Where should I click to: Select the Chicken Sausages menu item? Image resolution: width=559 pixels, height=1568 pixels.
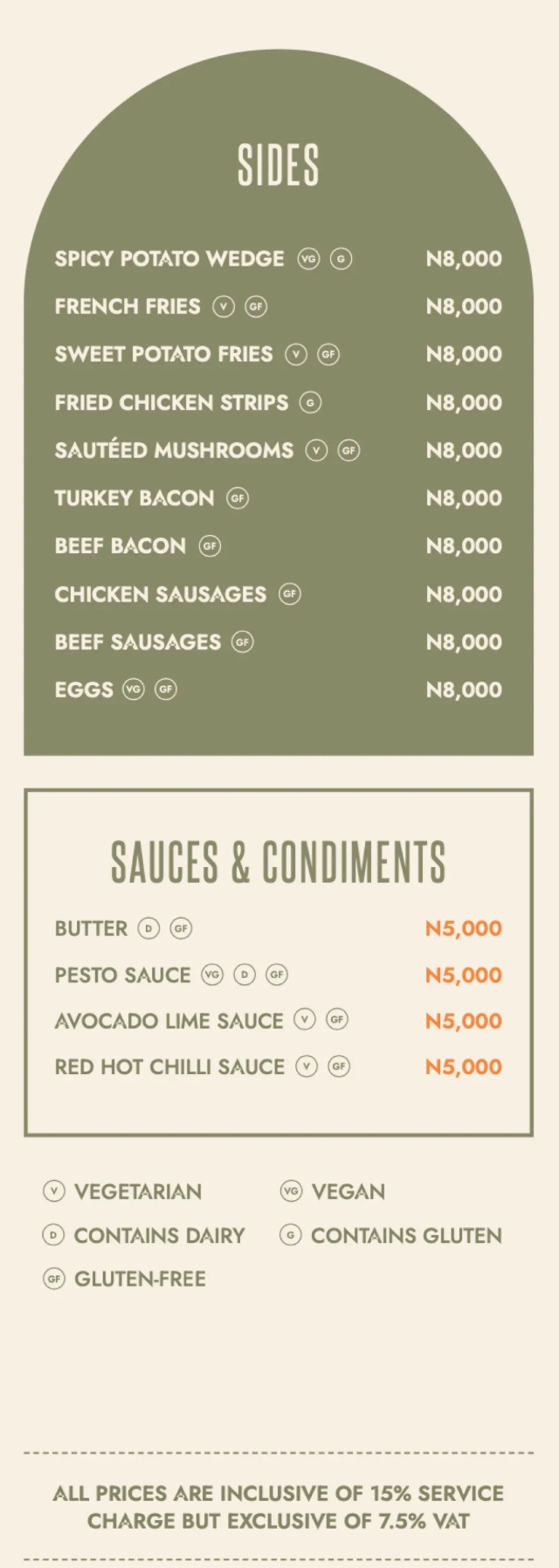tap(160, 594)
